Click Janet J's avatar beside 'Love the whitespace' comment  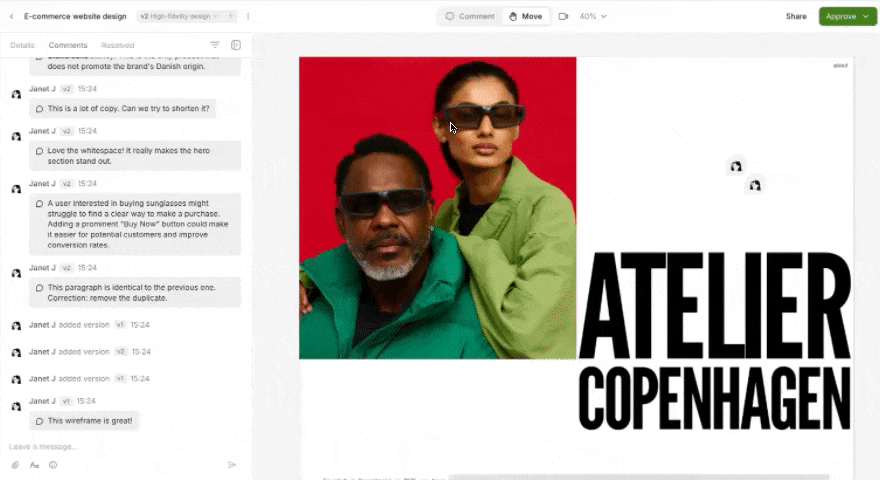(16, 136)
